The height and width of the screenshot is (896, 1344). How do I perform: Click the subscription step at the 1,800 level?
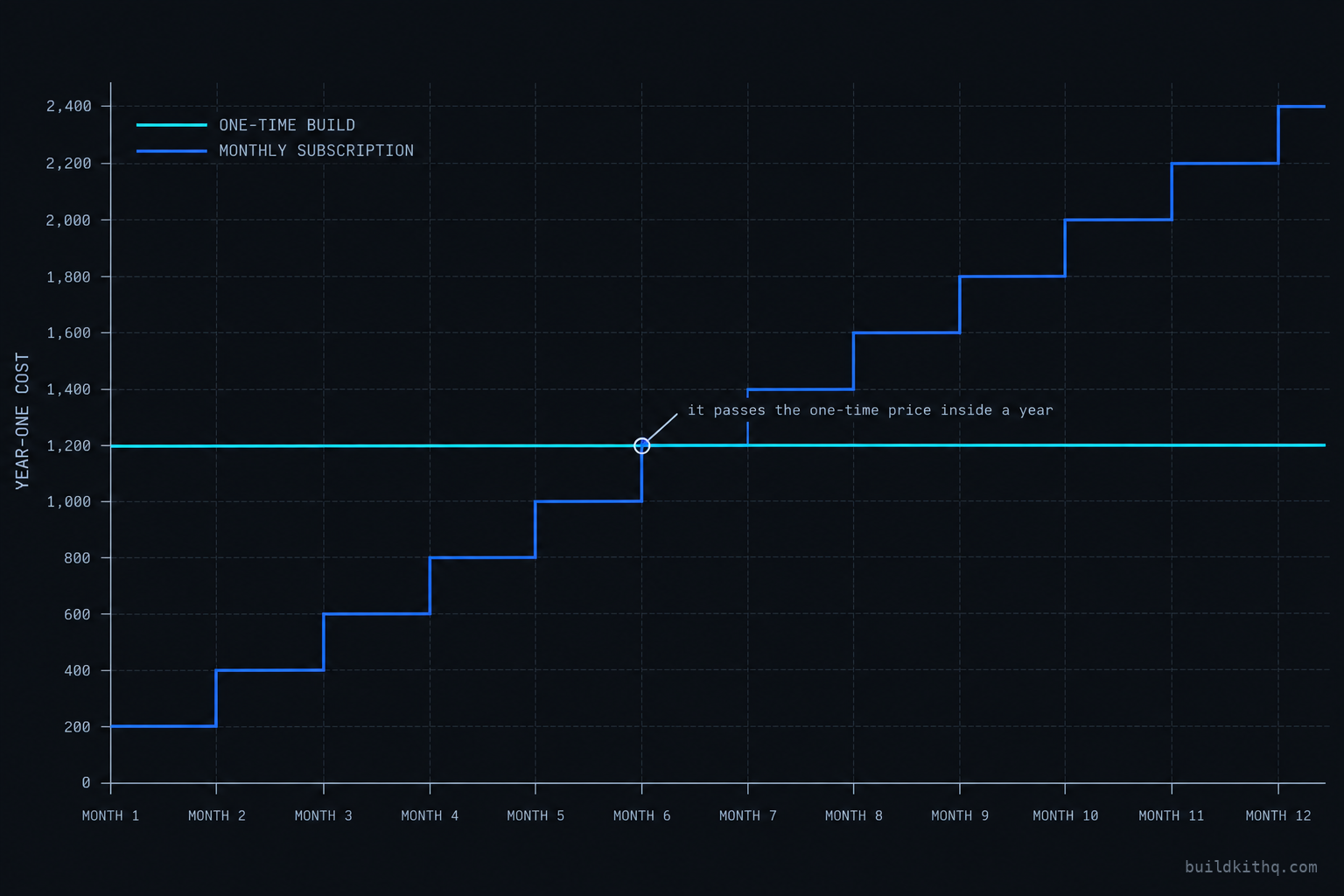pyautogui.click(x=1012, y=276)
